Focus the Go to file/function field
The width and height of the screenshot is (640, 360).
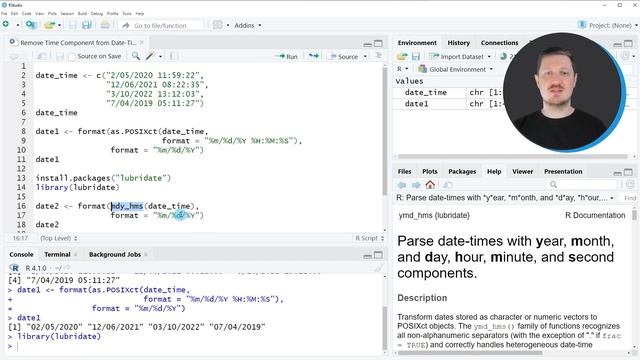click(x=160, y=25)
